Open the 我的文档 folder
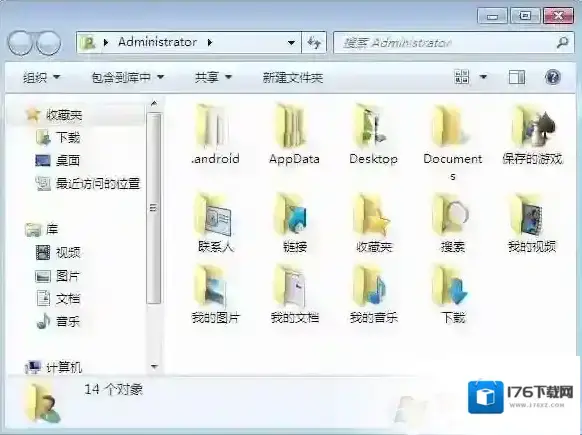Screen dimensions: 582x435 (x=294, y=295)
